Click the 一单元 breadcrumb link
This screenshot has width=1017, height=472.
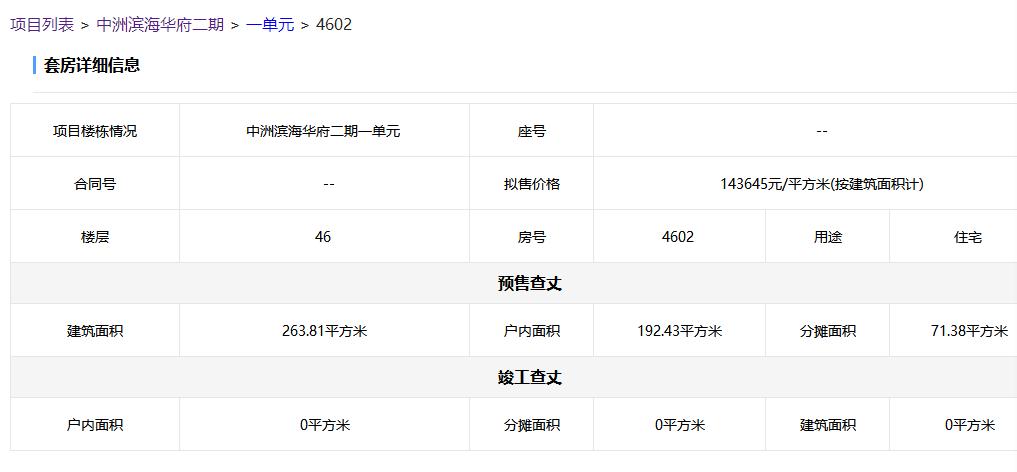(270, 24)
